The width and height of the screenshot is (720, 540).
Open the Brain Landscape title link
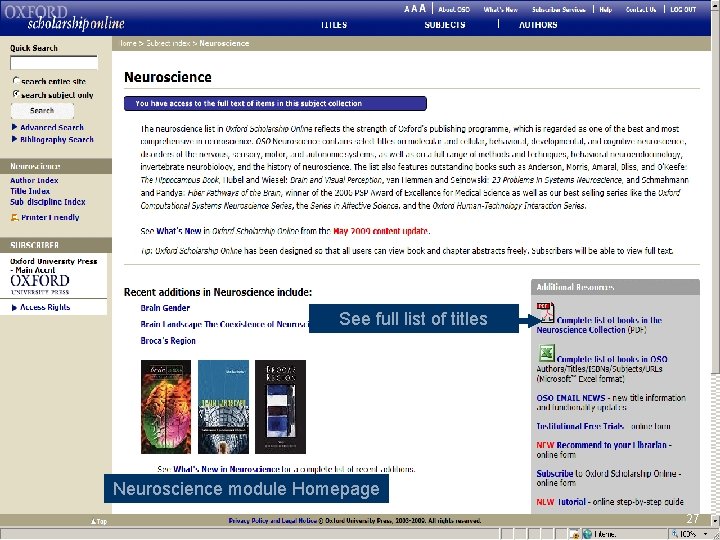[225, 324]
